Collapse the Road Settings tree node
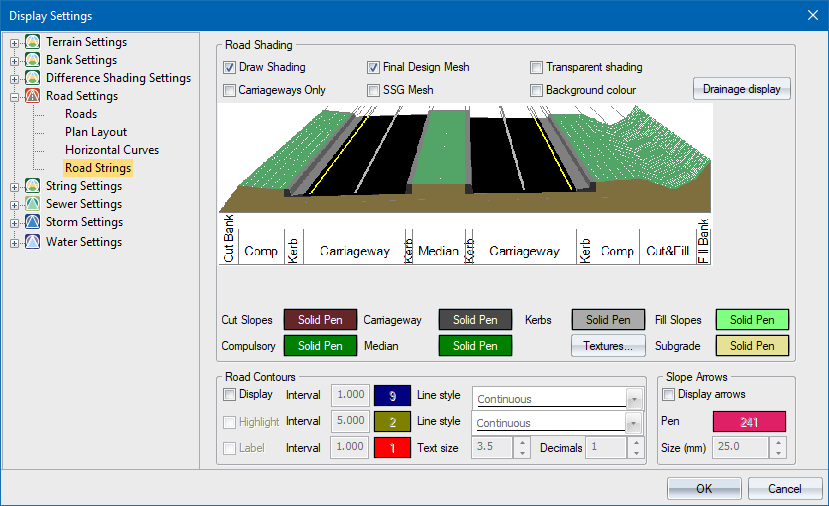Screen dimensions: 829x506 click(14, 97)
